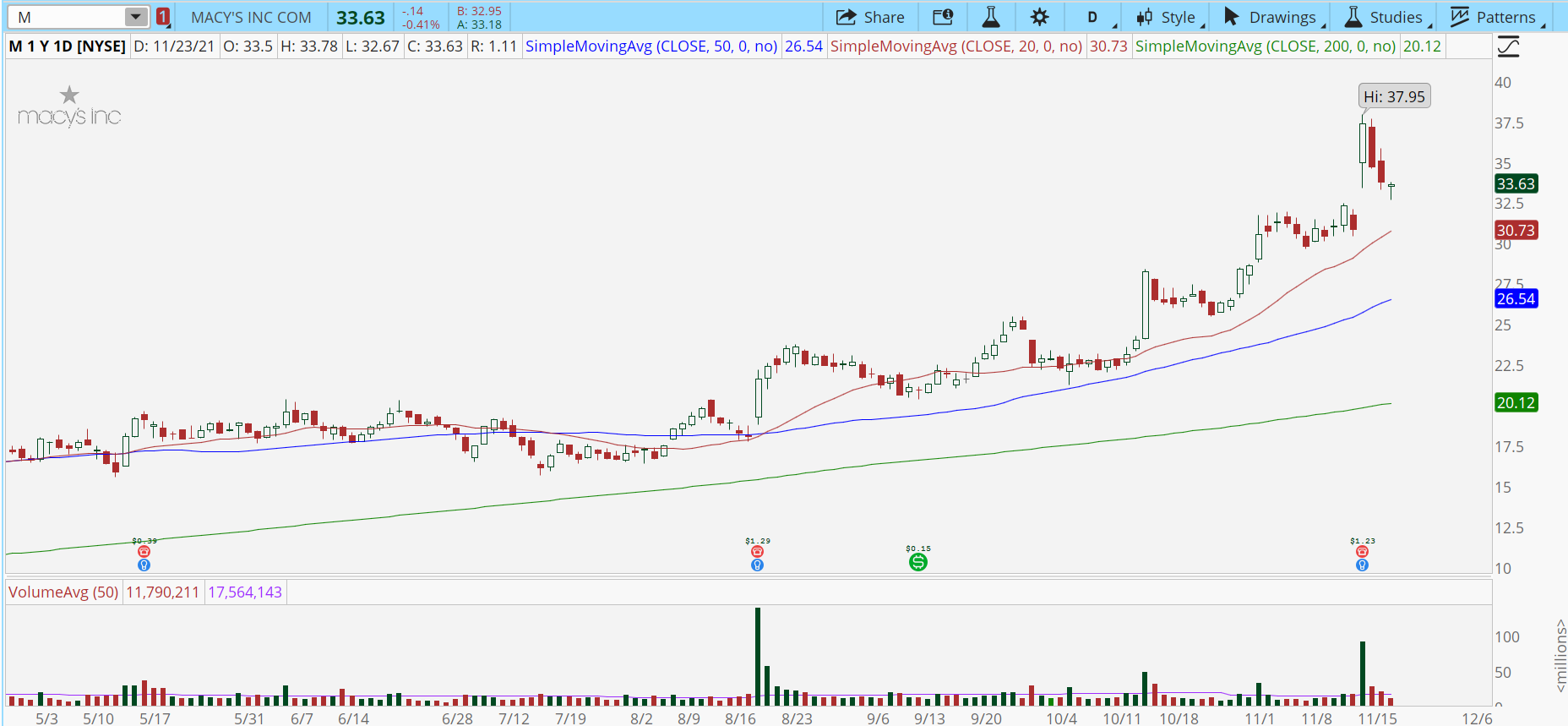Click the 5/3 date on the time axis
Viewport: 1568px width, 726px height.
46,718
